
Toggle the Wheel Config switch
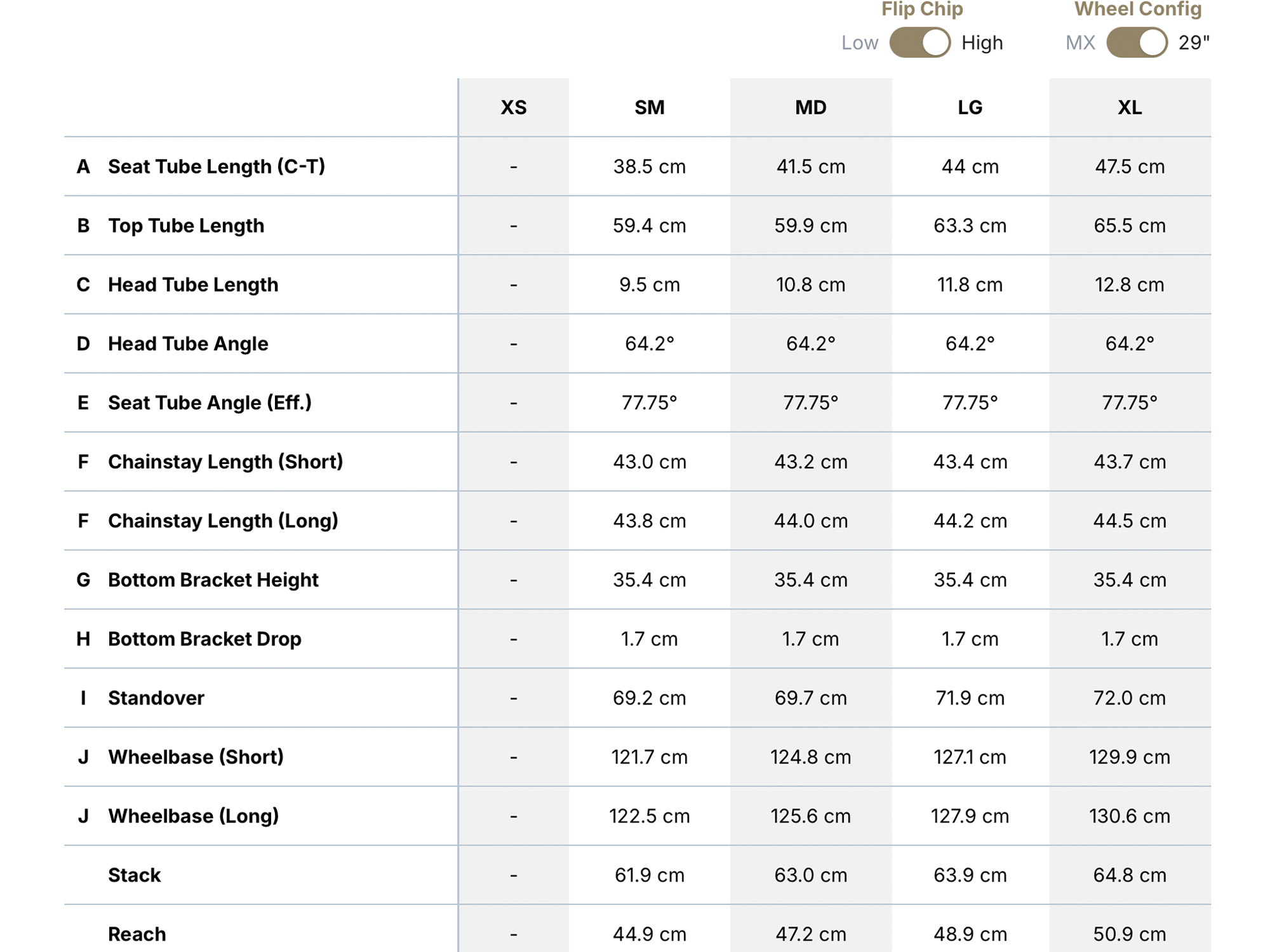[1137, 43]
